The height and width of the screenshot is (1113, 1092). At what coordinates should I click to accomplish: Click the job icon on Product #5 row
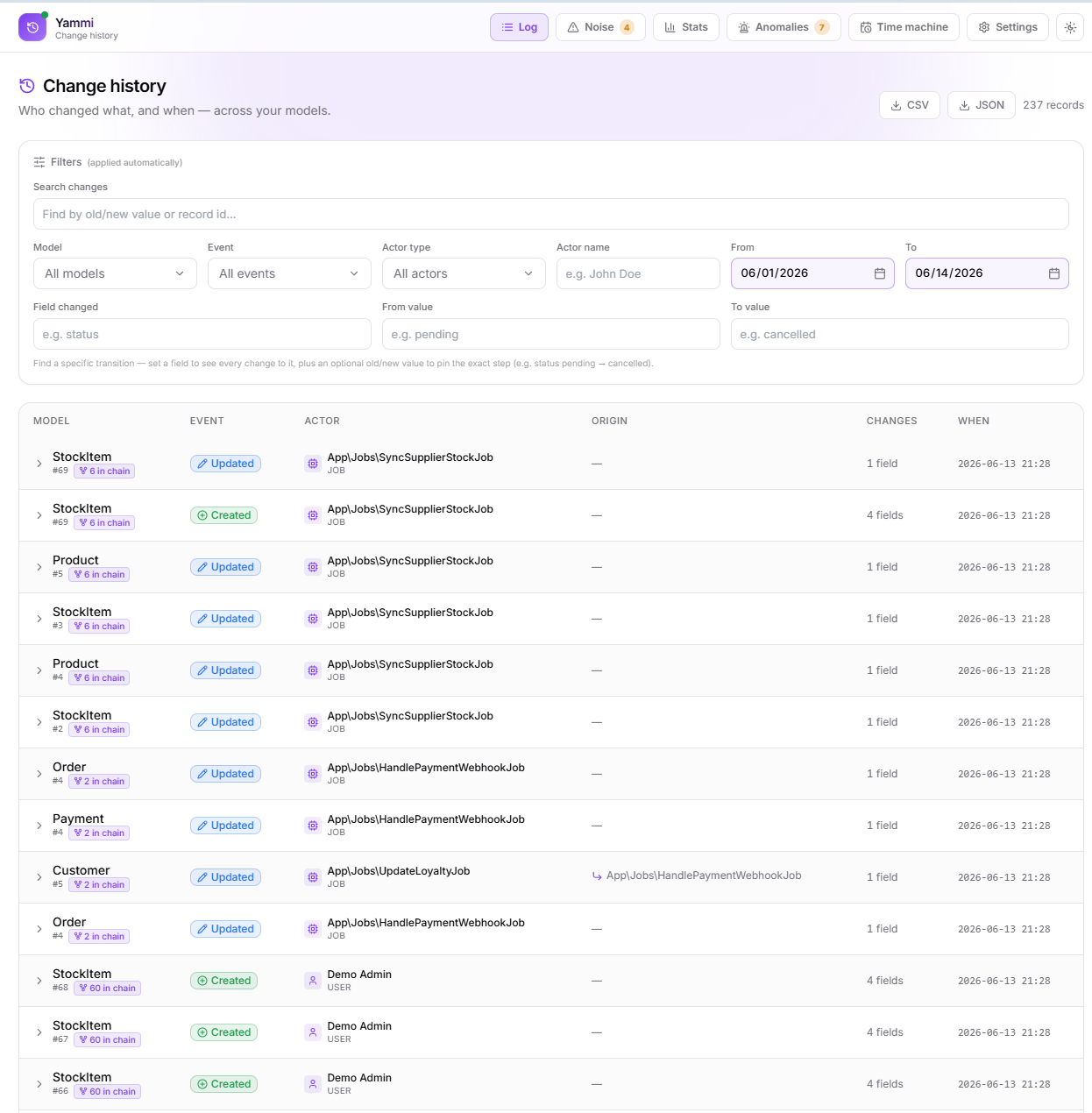tap(313, 567)
